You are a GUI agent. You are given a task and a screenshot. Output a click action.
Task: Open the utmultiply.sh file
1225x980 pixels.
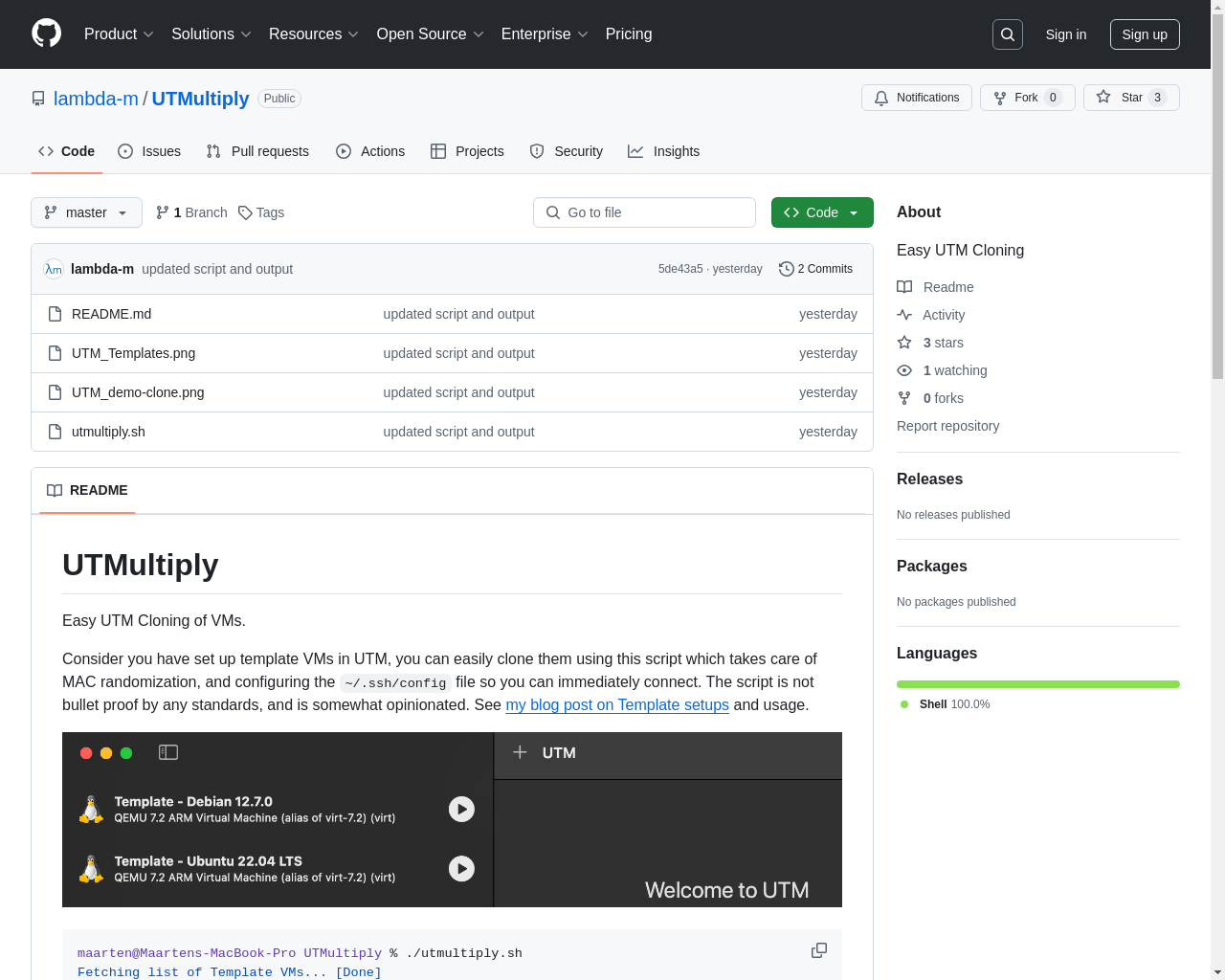[x=108, y=432]
